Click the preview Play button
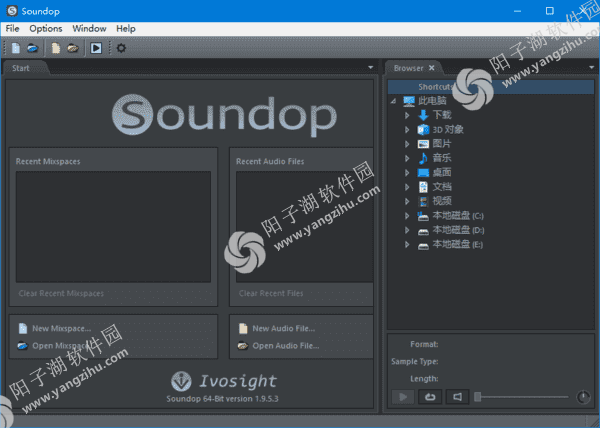600x428 pixels. pyautogui.click(x=403, y=397)
